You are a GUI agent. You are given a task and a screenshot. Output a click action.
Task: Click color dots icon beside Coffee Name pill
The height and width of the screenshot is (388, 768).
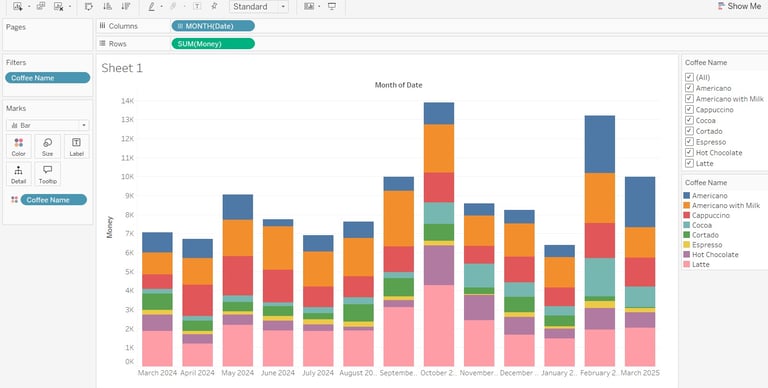tap(14, 200)
